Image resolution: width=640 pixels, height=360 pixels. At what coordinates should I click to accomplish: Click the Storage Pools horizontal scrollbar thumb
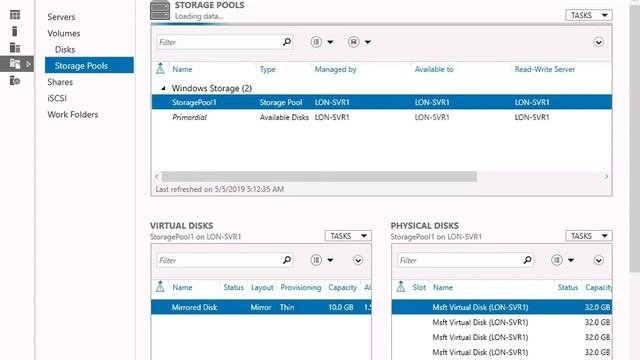(x=319, y=176)
